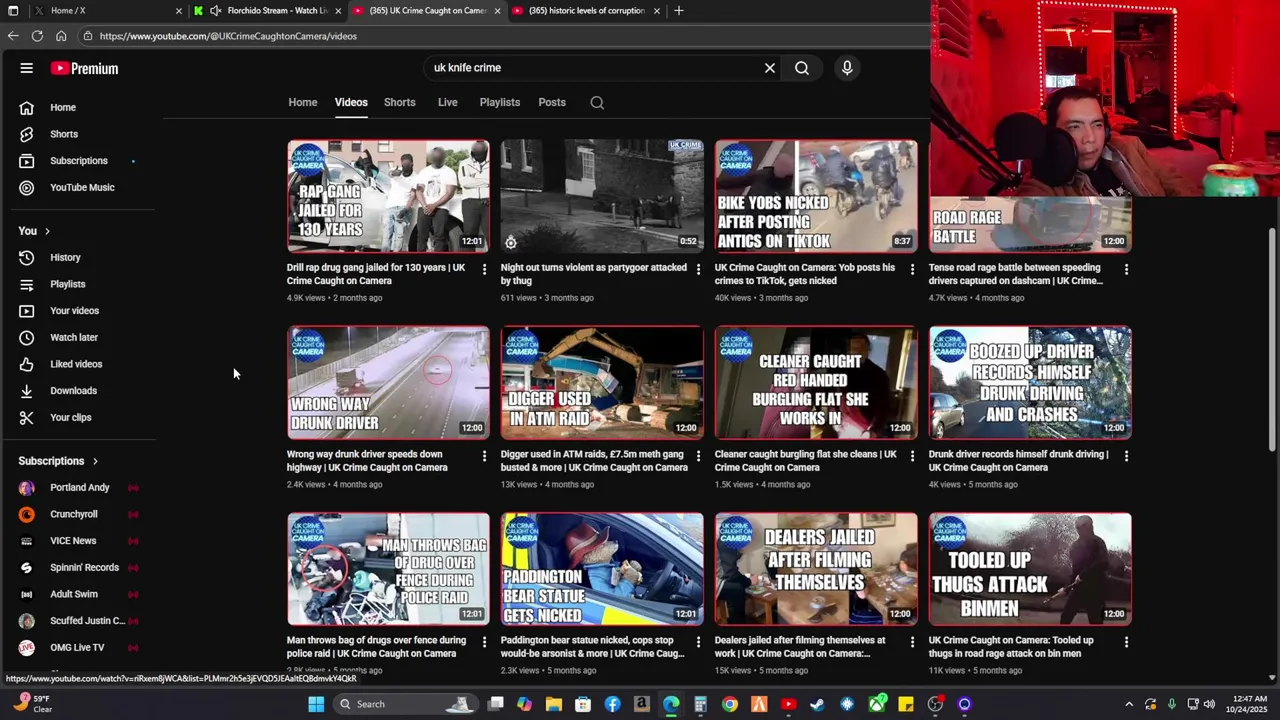The width and height of the screenshot is (1280, 720).
Task: Open options for Paddington bear statue video
Action: [698, 642]
